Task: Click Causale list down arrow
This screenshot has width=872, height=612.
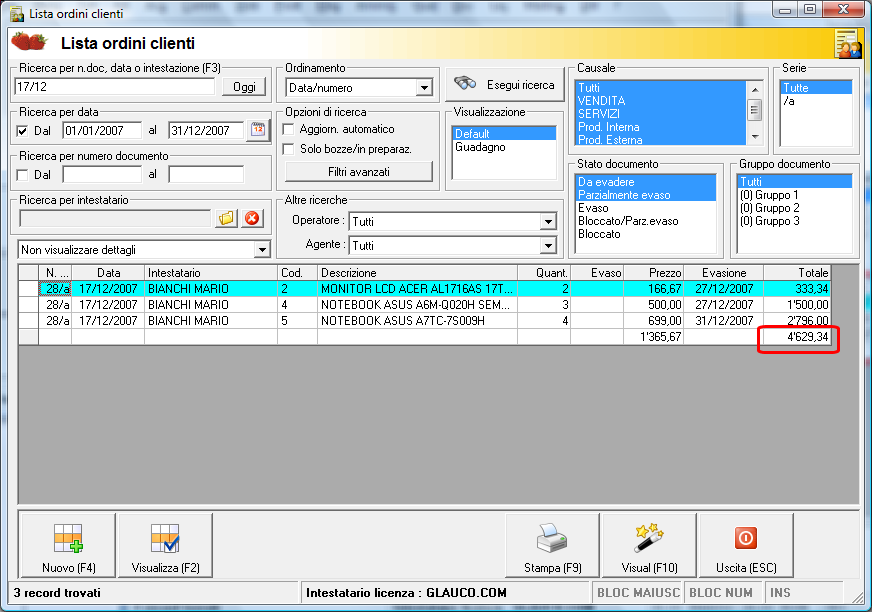Action: [x=755, y=136]
